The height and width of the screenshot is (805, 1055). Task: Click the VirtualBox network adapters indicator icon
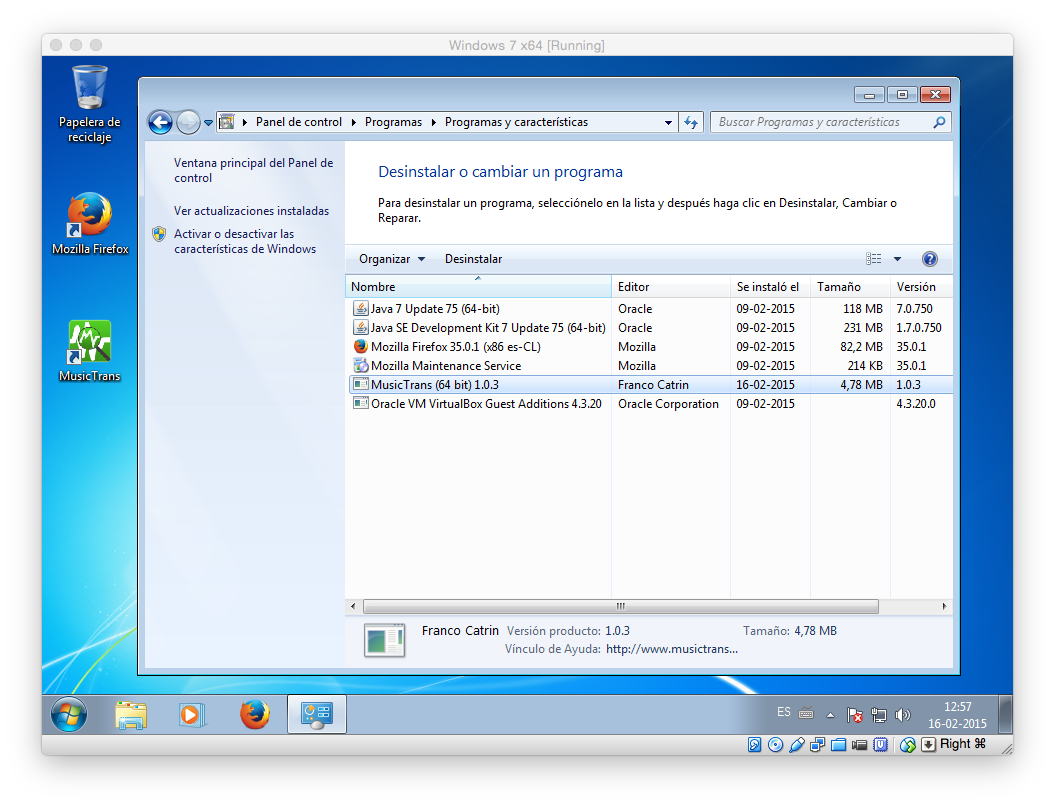coord(817,744)
